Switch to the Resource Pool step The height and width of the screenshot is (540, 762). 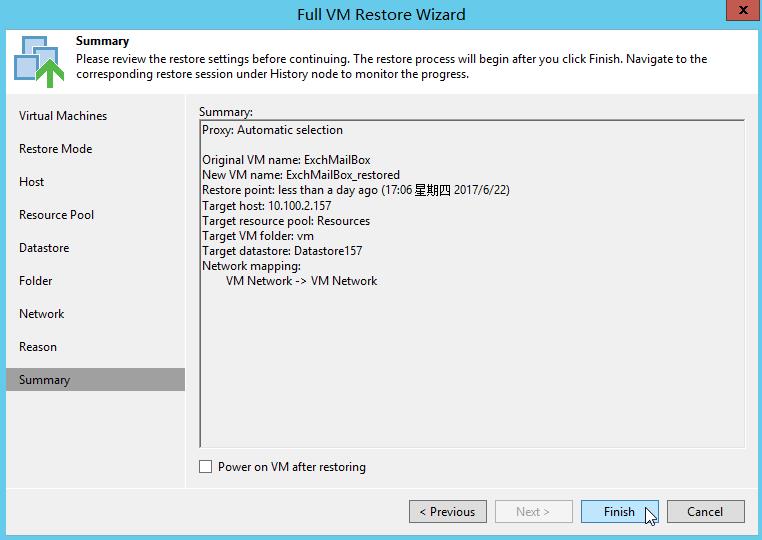click(x=56, y=215)
